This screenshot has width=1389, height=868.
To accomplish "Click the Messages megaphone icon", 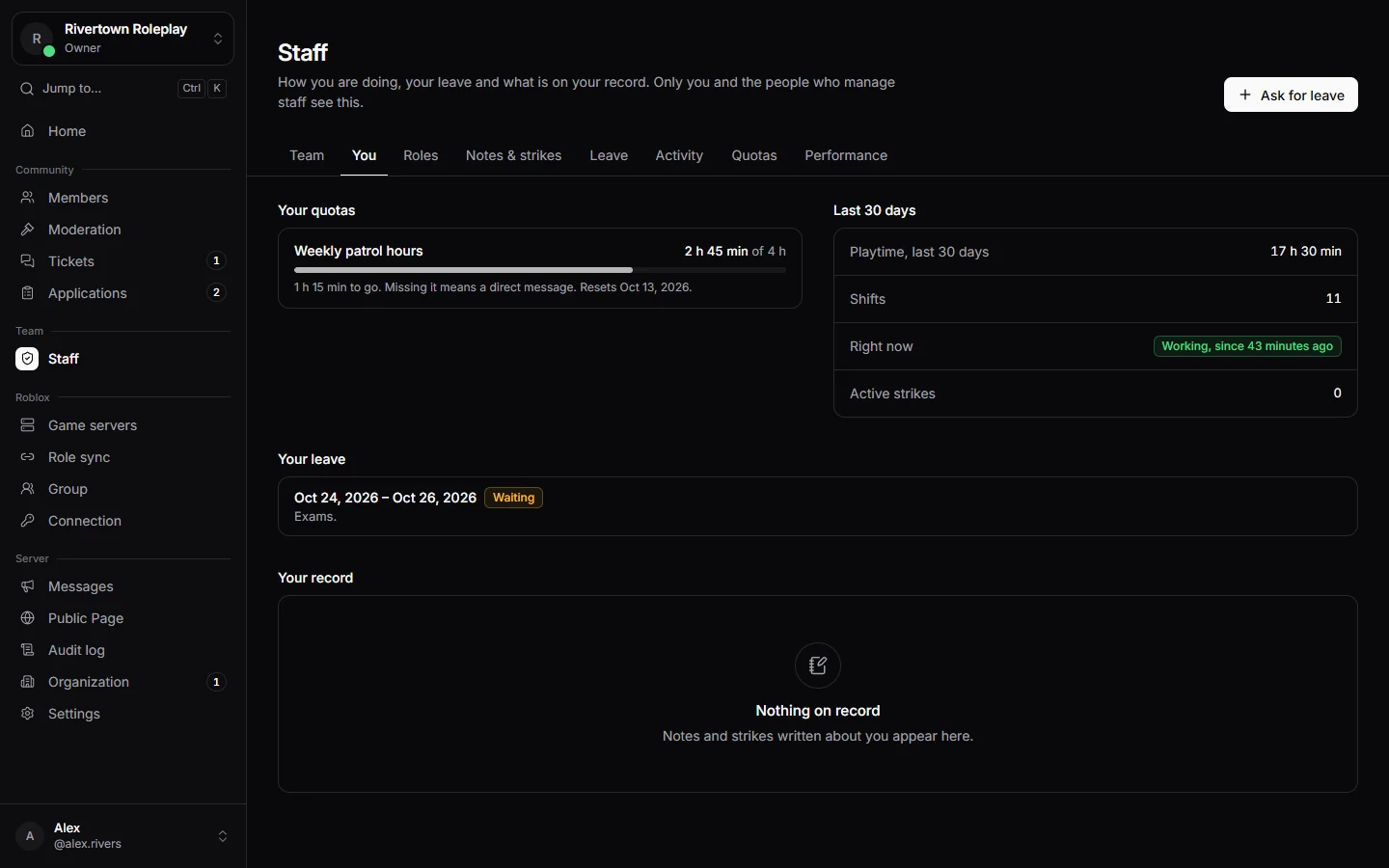I will 28,586.
